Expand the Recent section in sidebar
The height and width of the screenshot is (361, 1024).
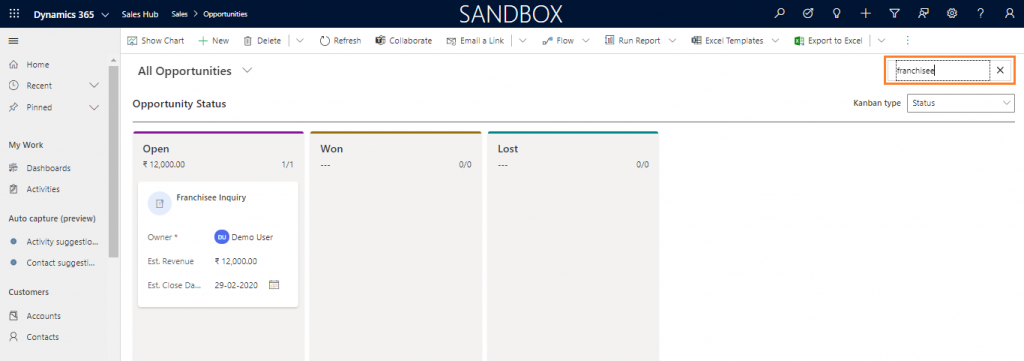tap(93, 86)
